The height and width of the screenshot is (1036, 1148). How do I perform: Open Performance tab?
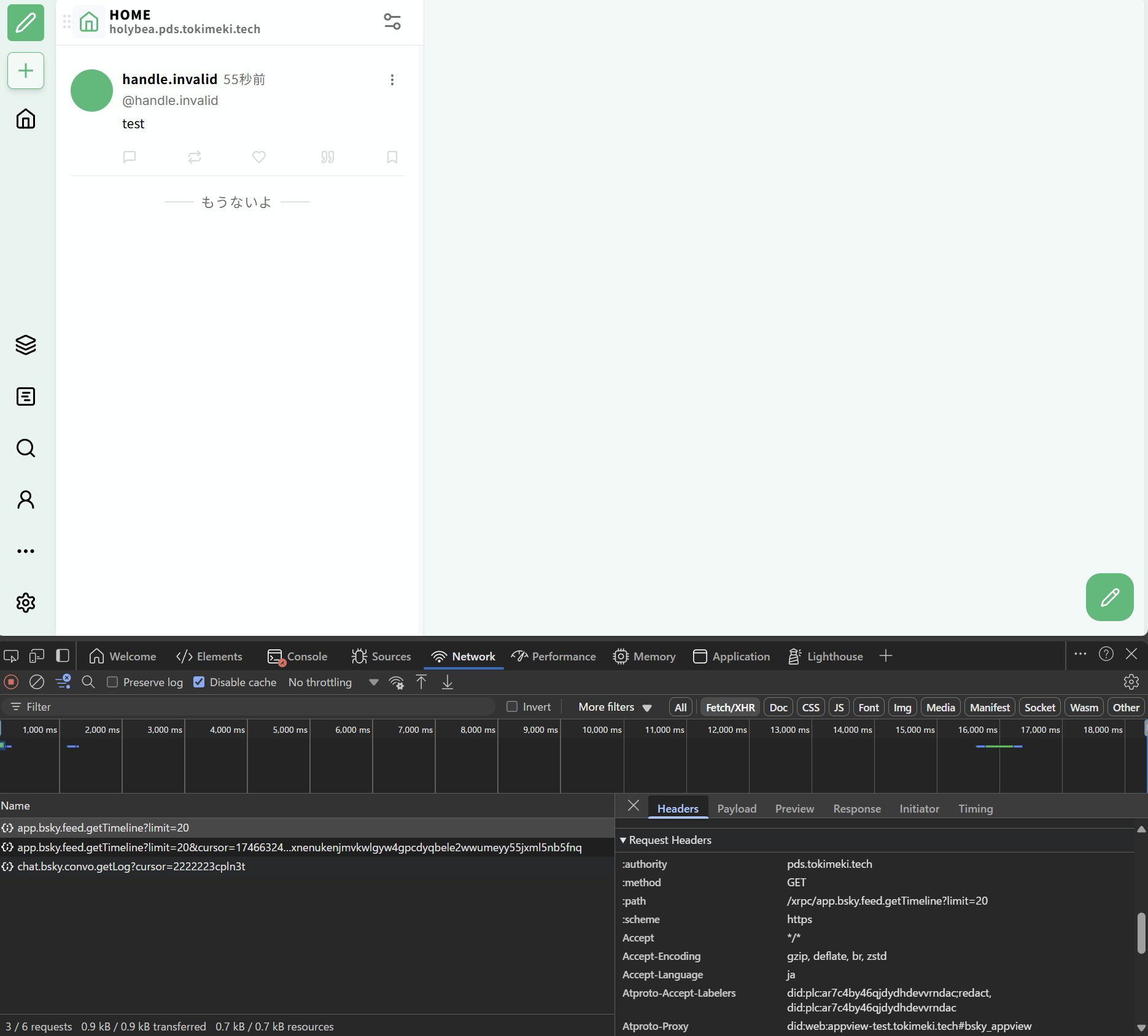[x=553, y=656]
